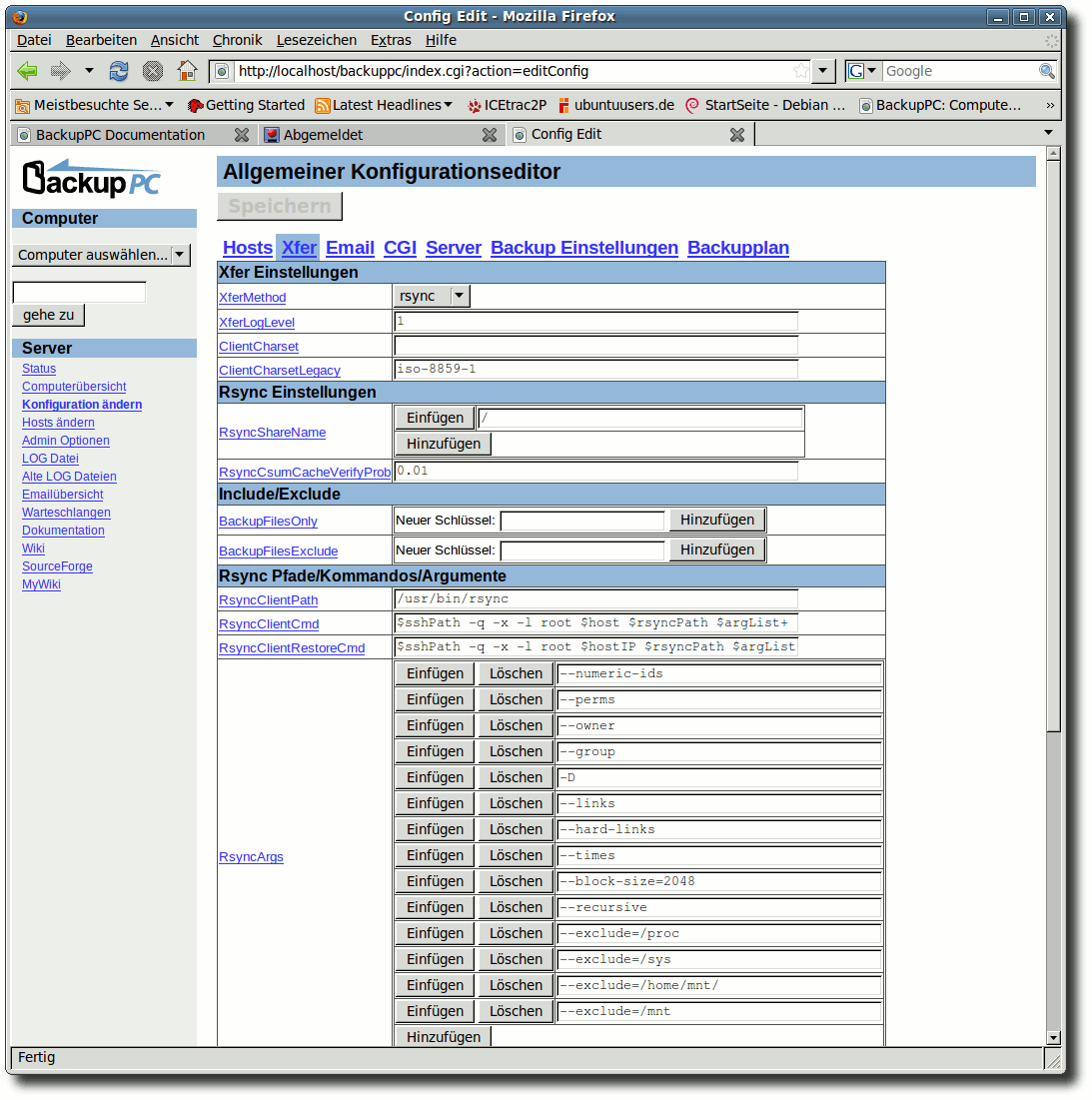Open the Getting Started bookmark
The width and height of the screenshot is (1092, 1100).
[246, 105]
